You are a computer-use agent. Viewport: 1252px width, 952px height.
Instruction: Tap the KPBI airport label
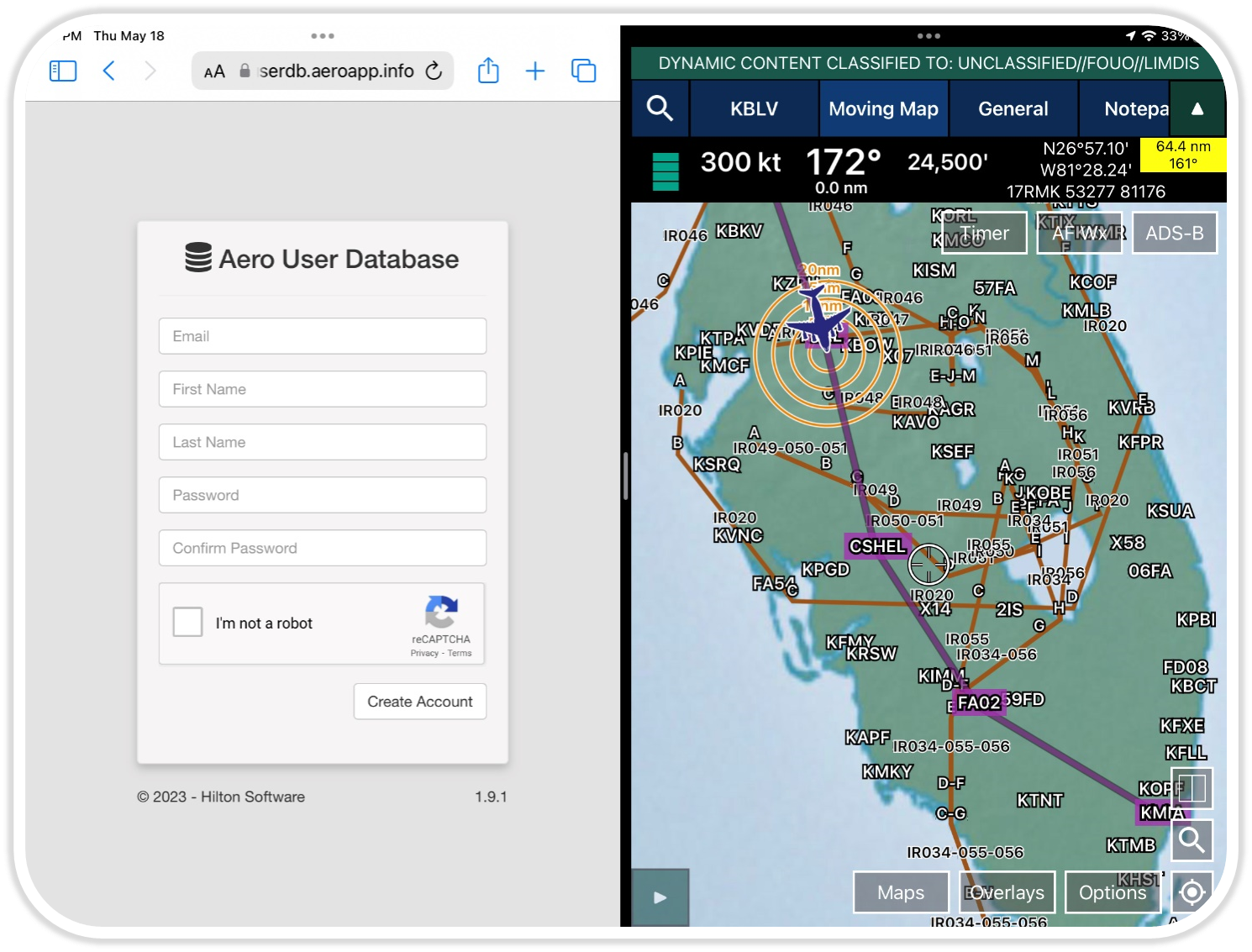click(x=1196, y=619)
